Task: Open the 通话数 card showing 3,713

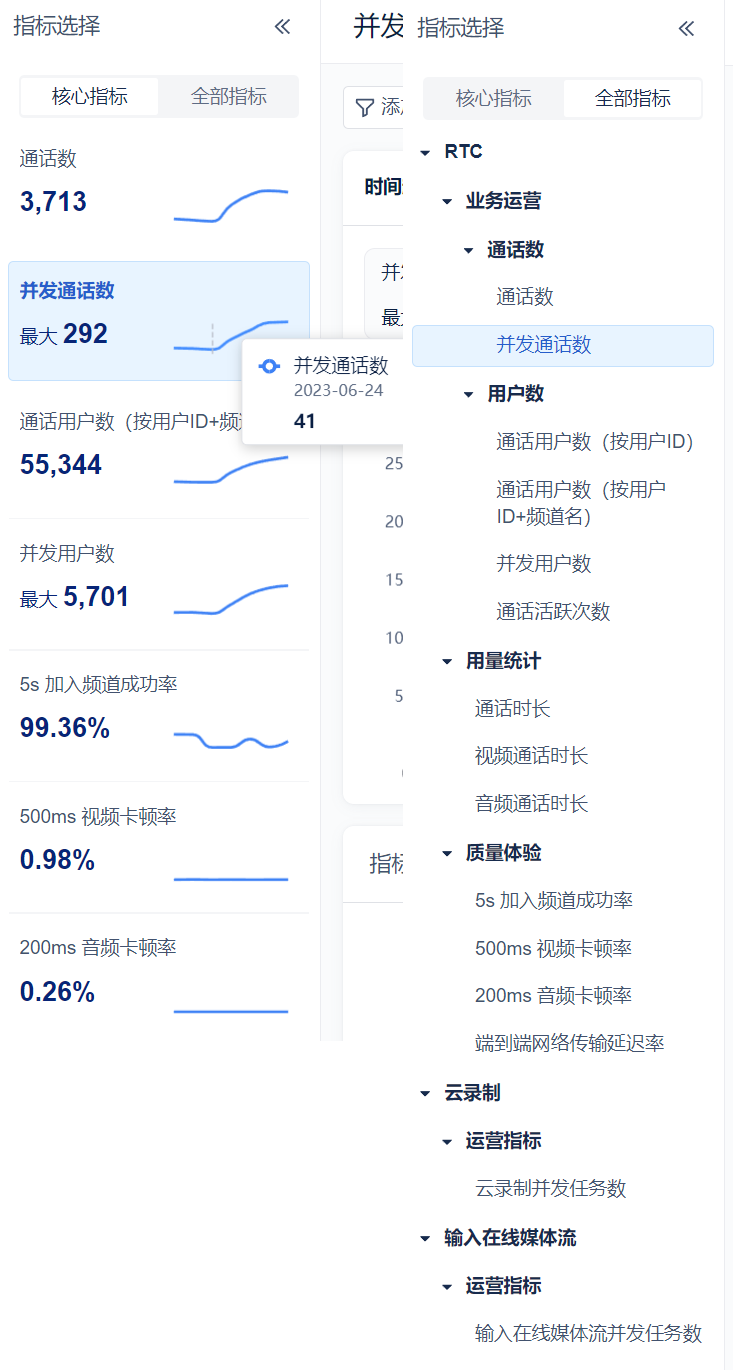Action: [x=159, y=190]
